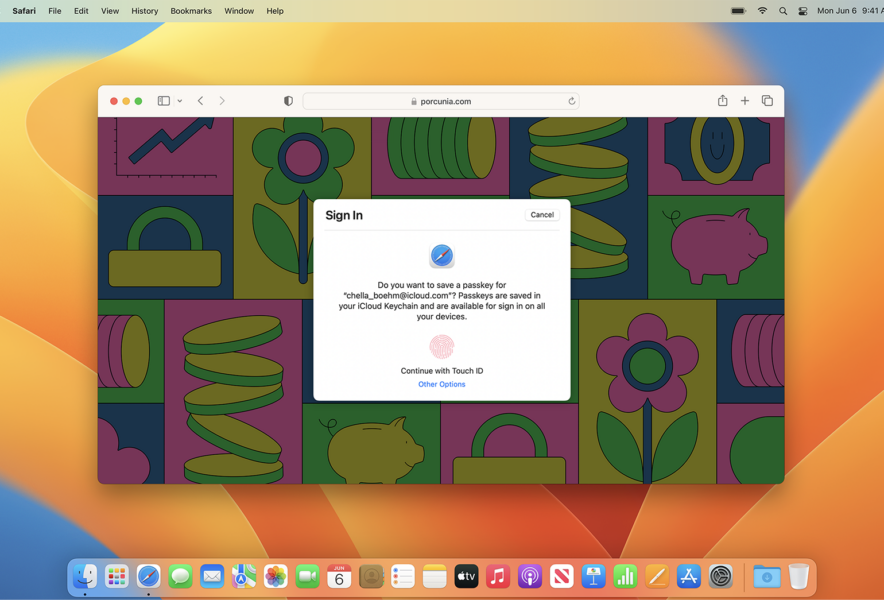Open Messages from the Dock

(180, 576)
